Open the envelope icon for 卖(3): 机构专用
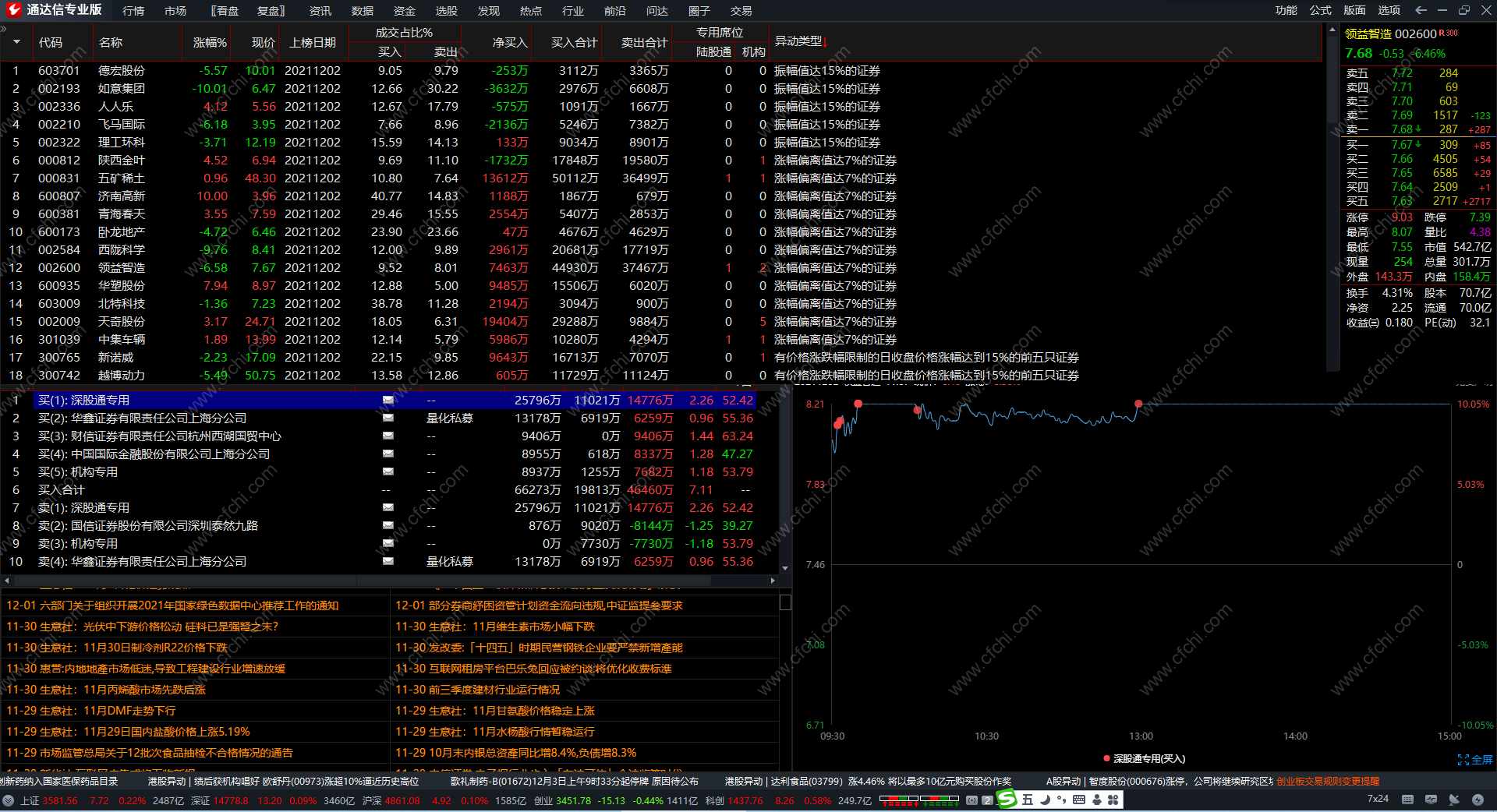This screenshot has width=1497, height=812. [388, 543]
